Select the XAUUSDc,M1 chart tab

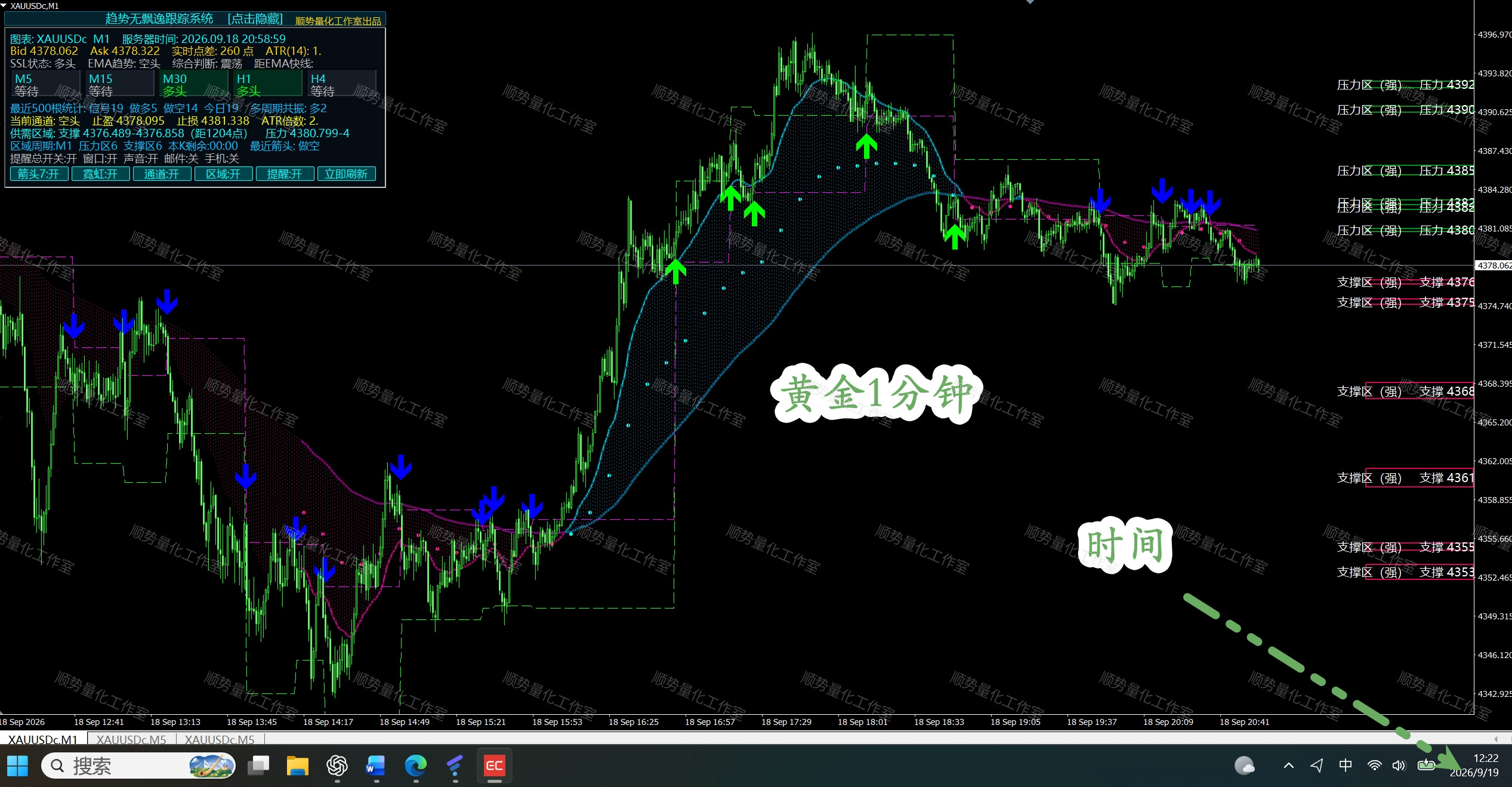click(43, 740)
